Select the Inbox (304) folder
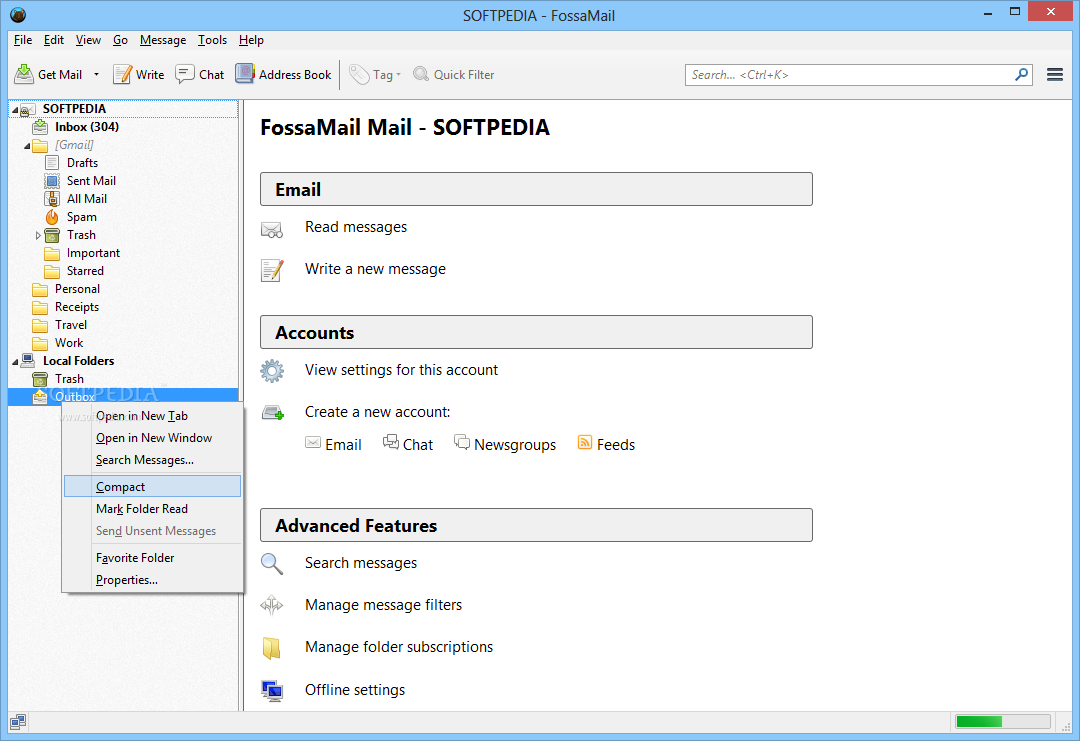Image resolution: width=1080 pixels, height=741 pixels. pyautogui.click(x=87, y=127)
